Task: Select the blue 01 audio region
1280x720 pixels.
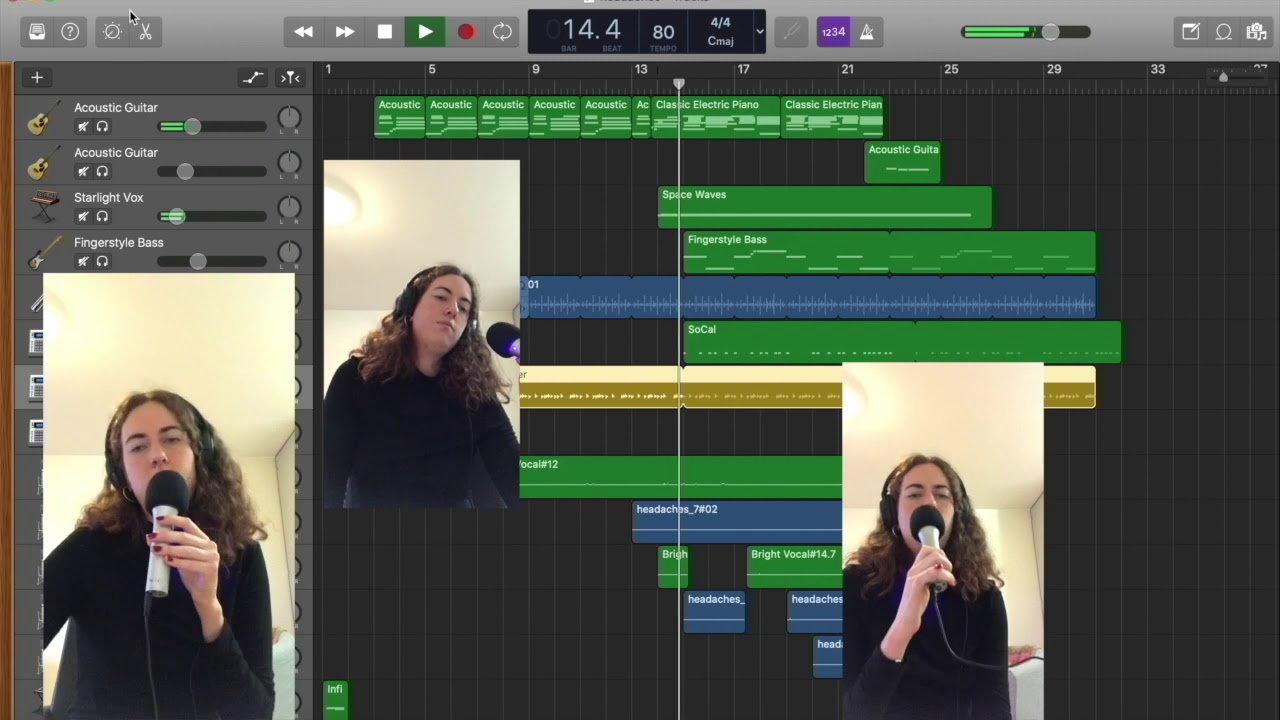Action: click(808, 298)
